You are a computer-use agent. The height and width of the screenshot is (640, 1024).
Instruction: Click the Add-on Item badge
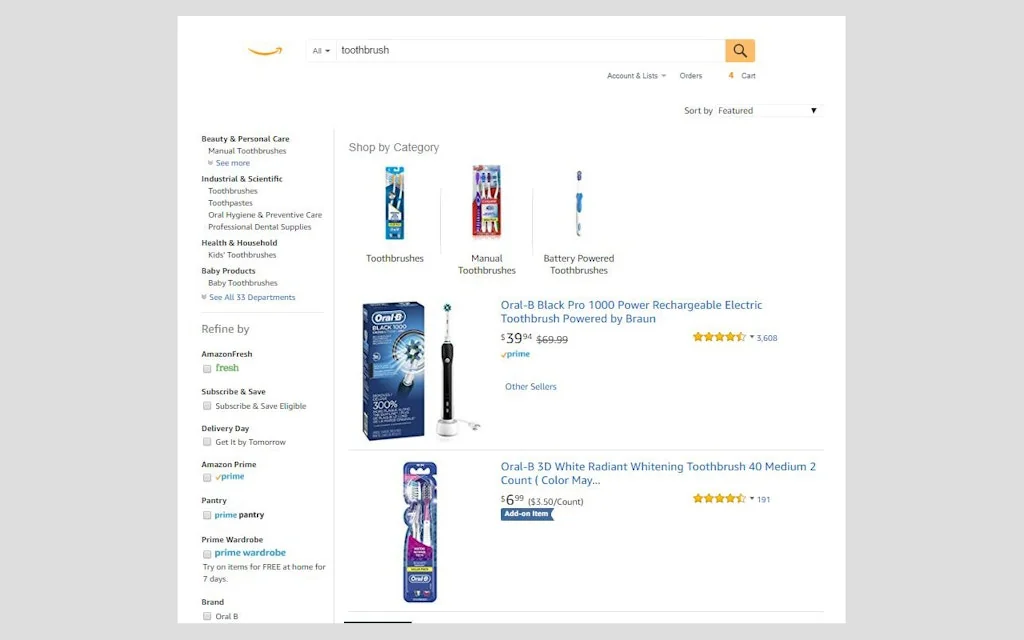[x=528, y=514]
